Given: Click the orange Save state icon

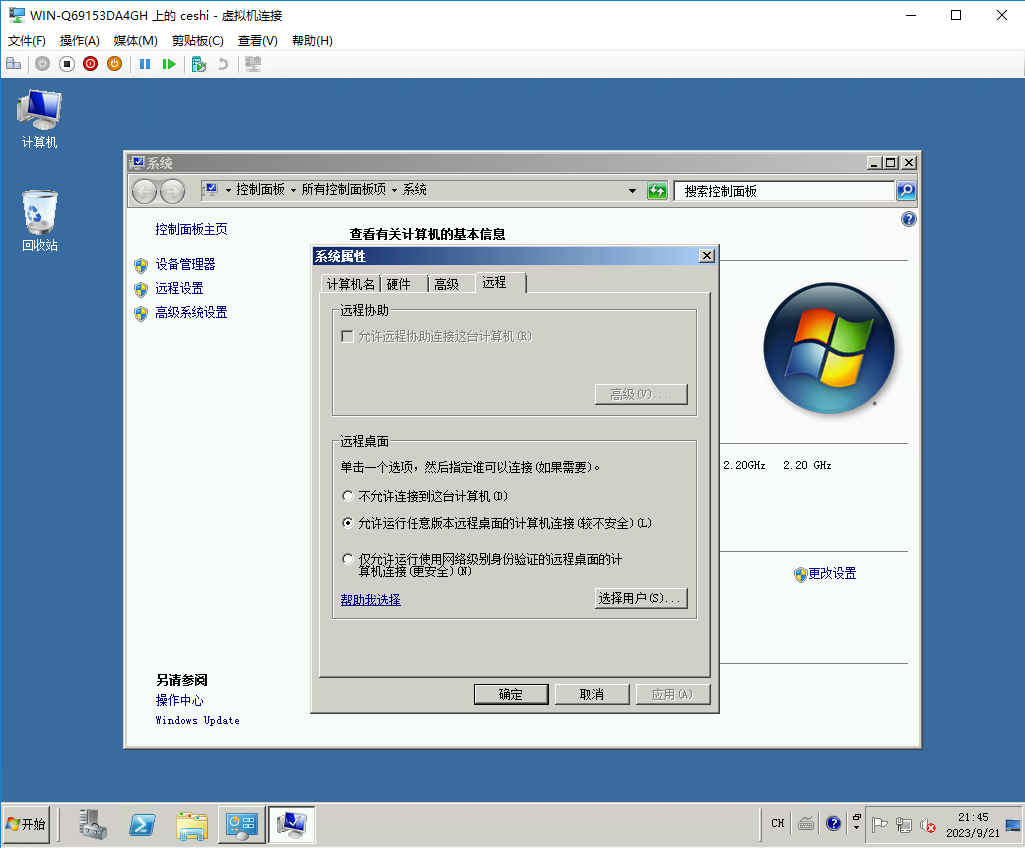Looking at the screenshot, I should click(115, 64).
